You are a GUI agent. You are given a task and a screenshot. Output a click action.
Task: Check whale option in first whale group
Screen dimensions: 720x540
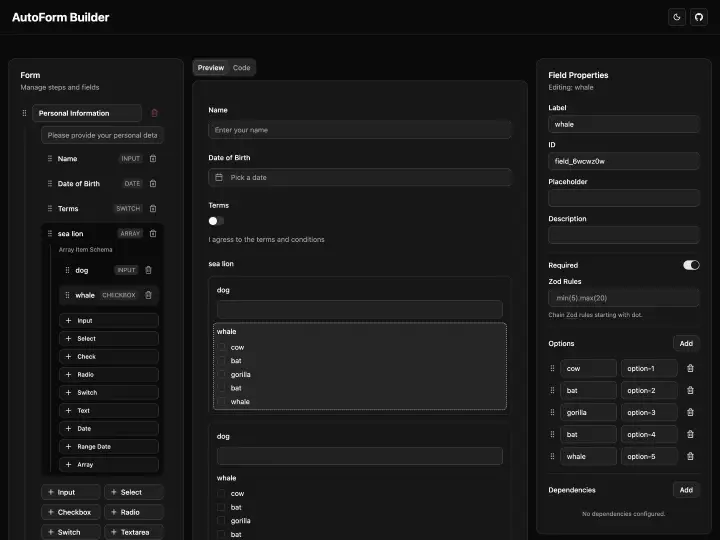coord(221,401)
